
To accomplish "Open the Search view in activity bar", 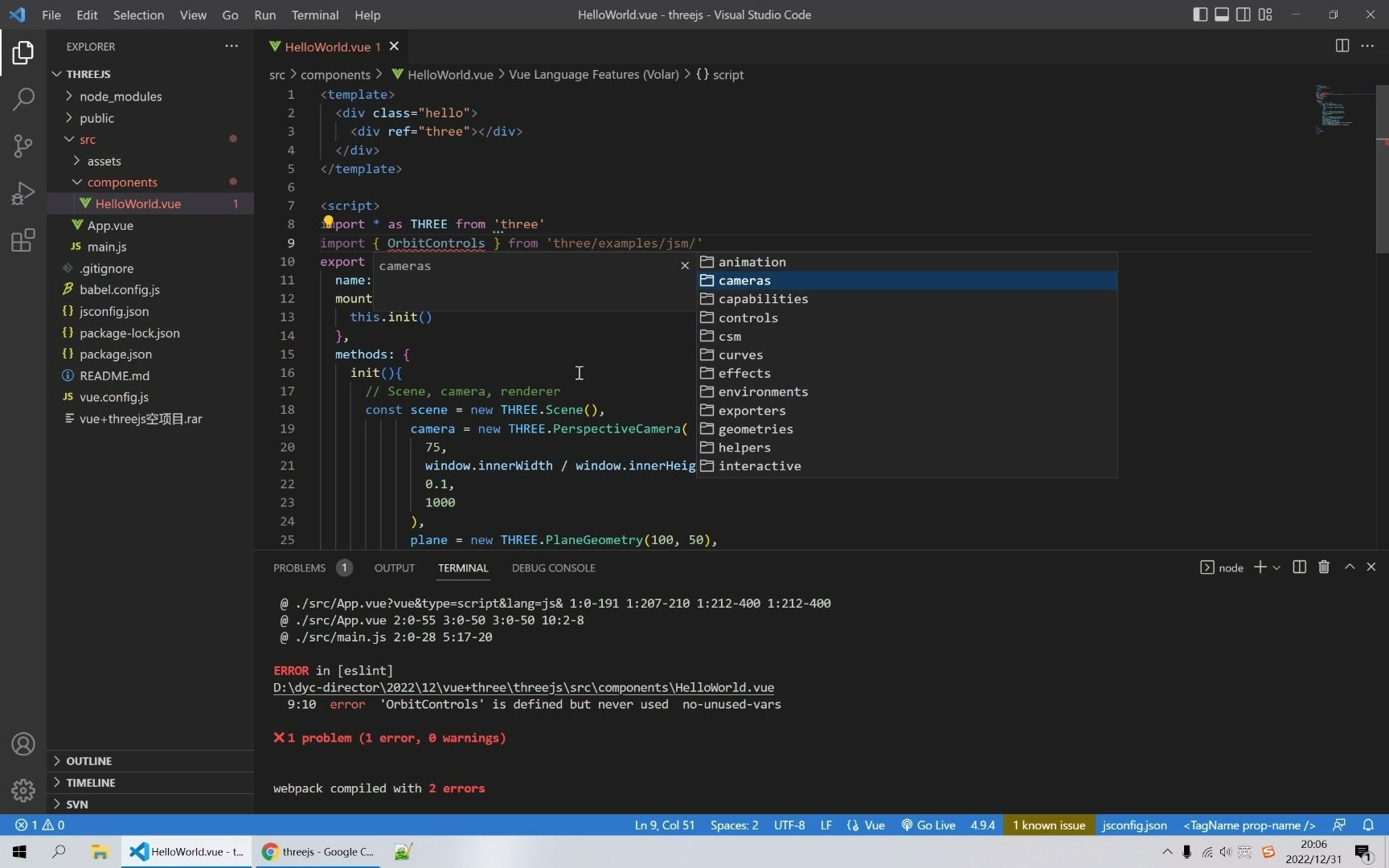I will (23, 100).
